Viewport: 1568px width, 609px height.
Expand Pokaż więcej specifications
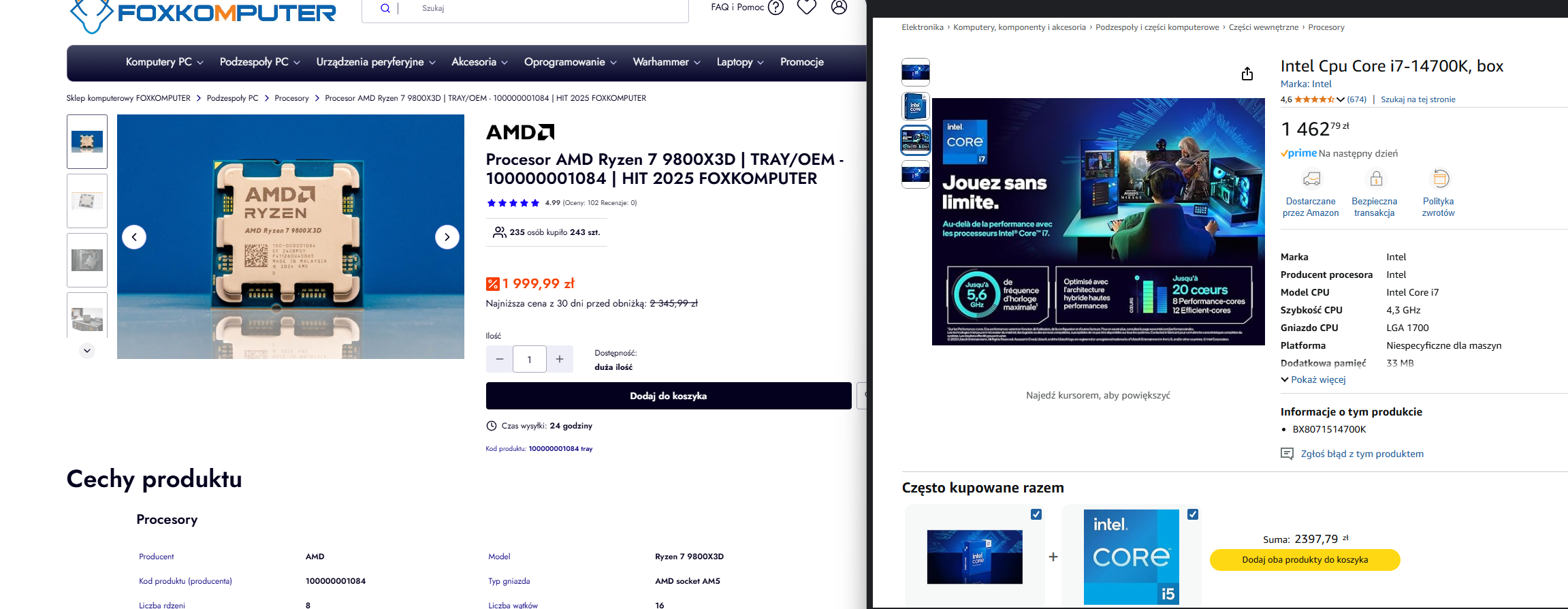pos(1313,379)
